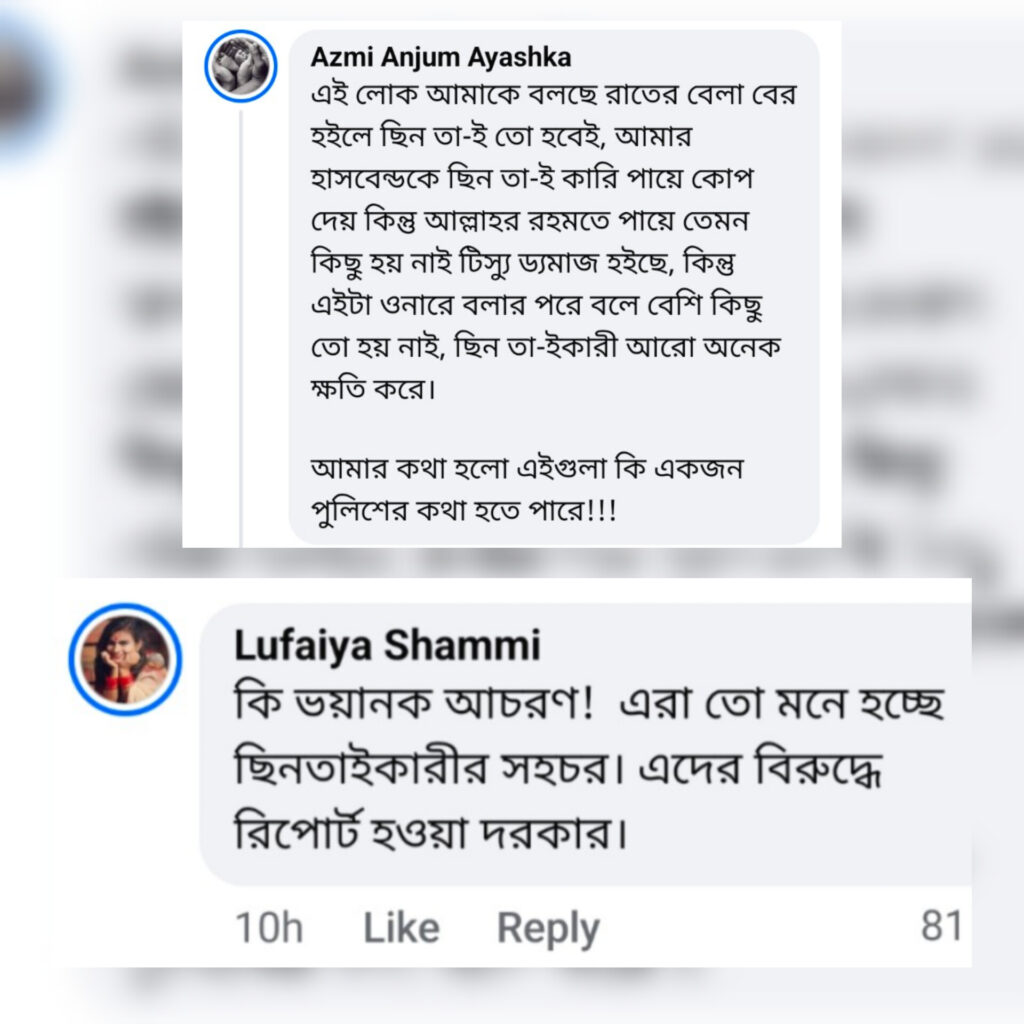Open the Azmi Anjum Ayashka name link
This screenshot has height=1024, width=1024.
pos(441,57)
